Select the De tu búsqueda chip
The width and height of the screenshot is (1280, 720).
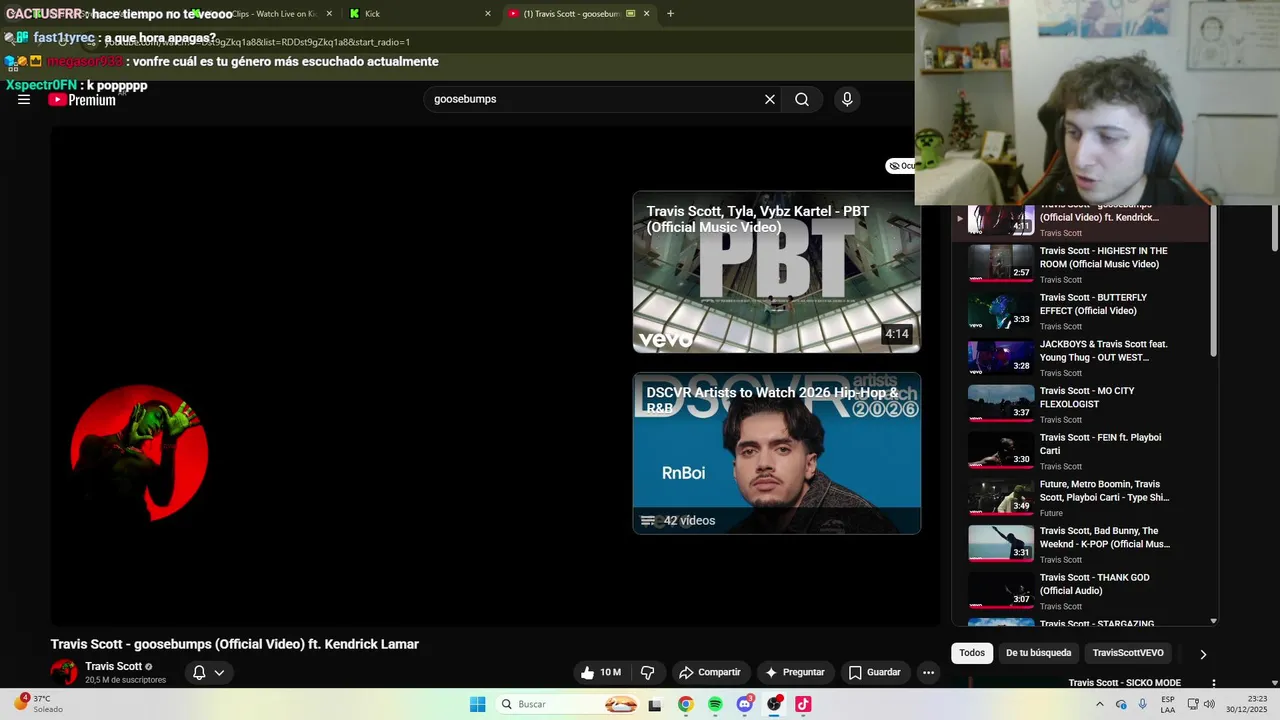click(1038, 653)
